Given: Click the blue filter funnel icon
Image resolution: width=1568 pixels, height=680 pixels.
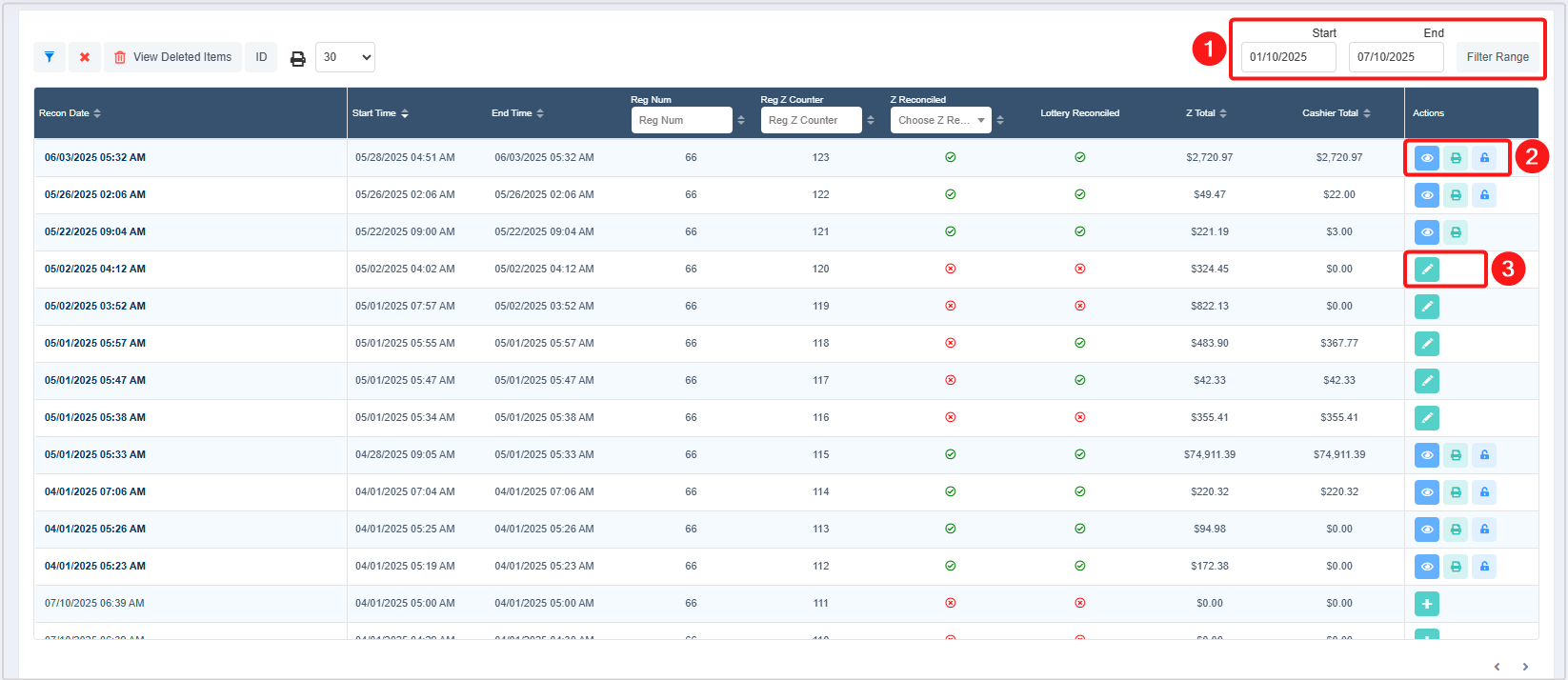Looking at the screenshot, I should coord(50,57).
